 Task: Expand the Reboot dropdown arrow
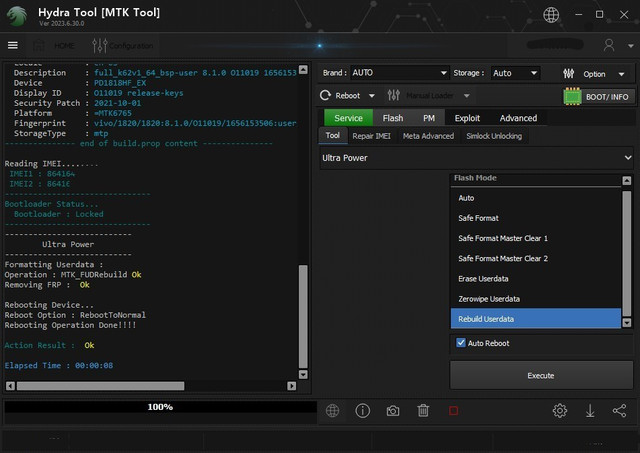371,96
